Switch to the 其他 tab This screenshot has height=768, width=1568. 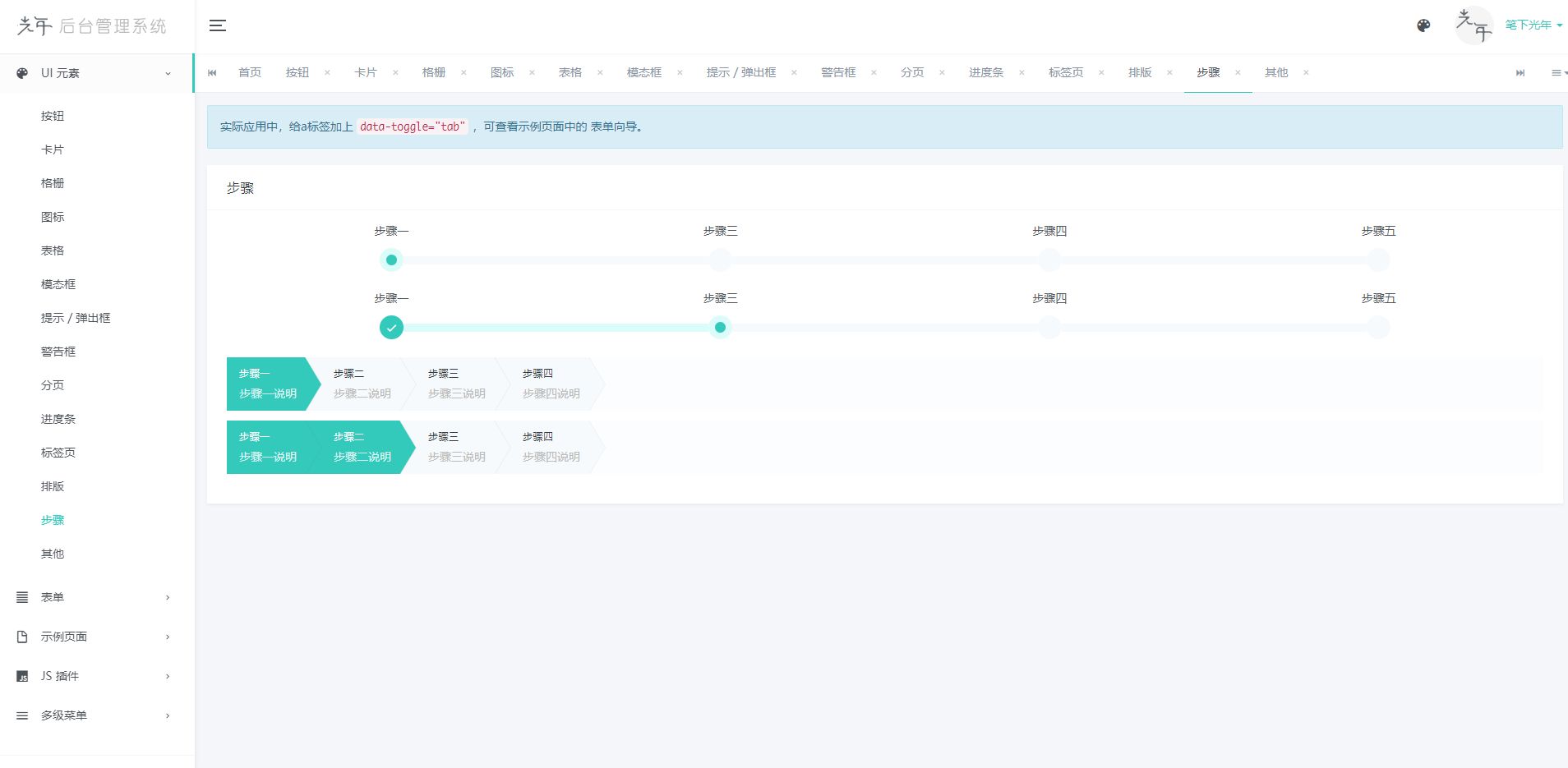1276,72
